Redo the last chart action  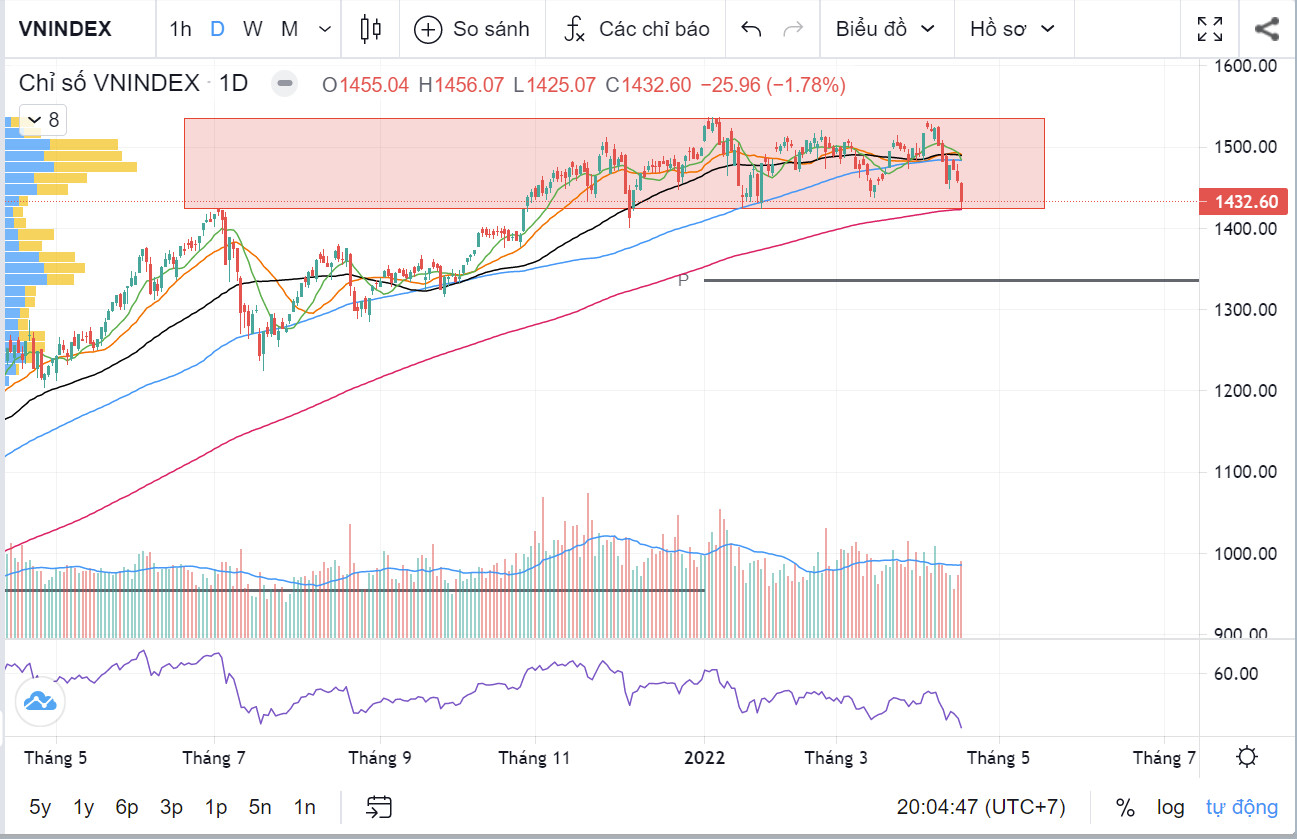click(x=793, y=29)
